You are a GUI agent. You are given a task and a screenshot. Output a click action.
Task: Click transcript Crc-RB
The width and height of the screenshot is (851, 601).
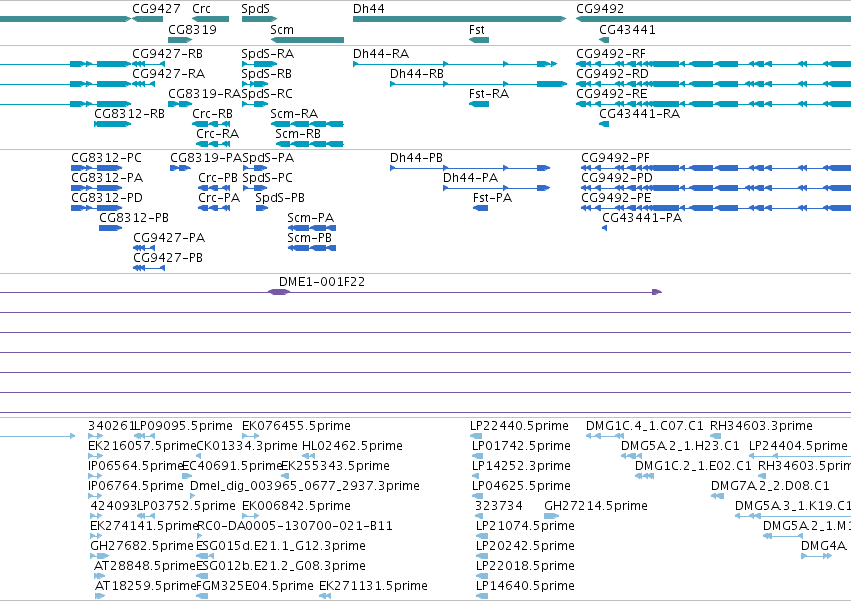click(x=211, y=124)
